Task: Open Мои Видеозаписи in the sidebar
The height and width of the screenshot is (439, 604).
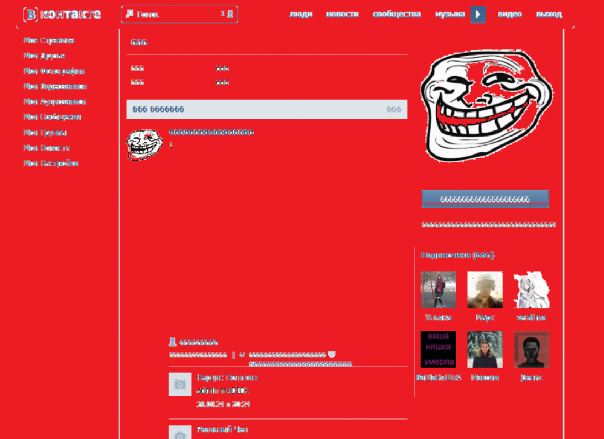Action: [x=55, y=86]
